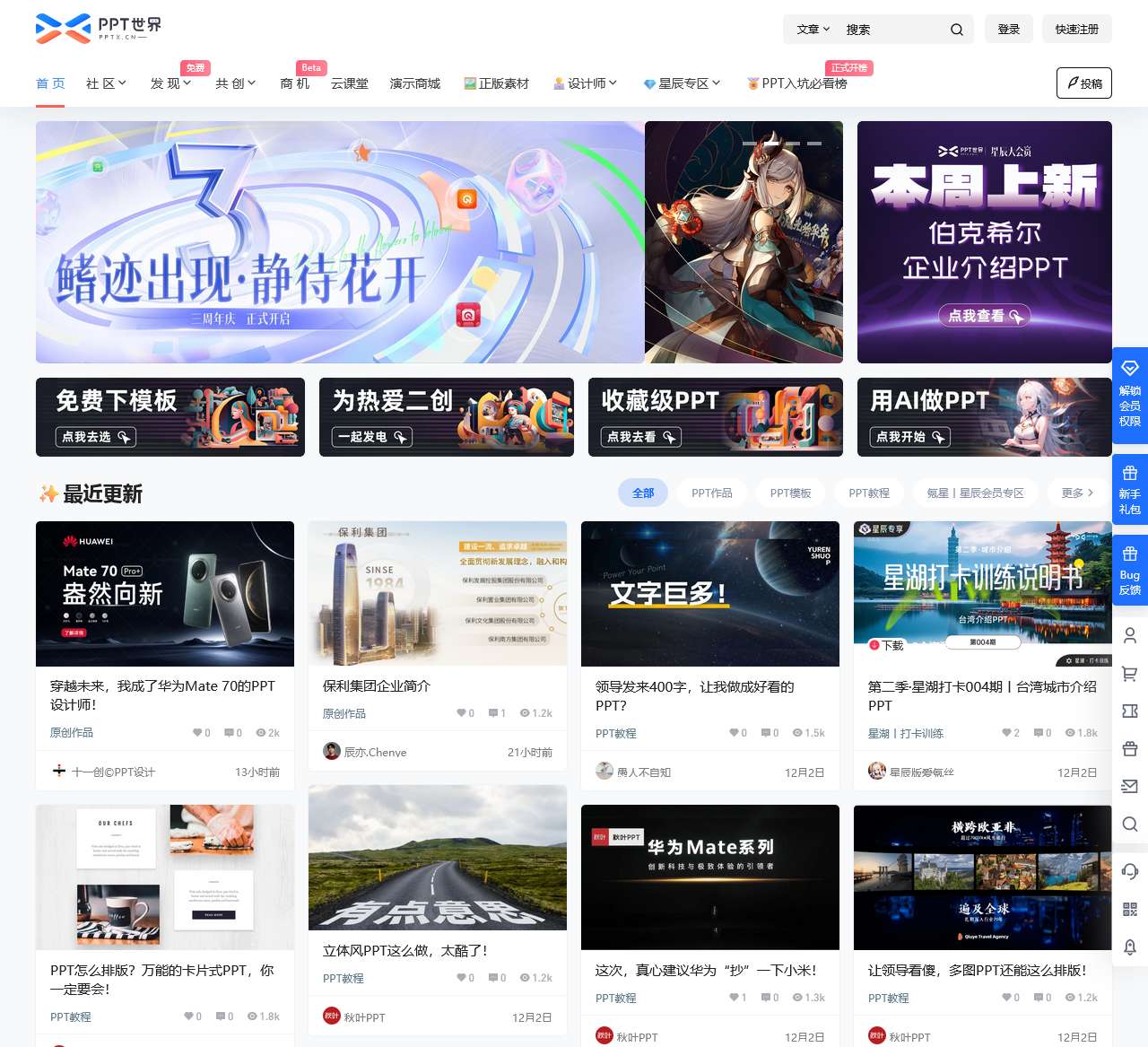Click the search magnifier icon in header
The height and width of the screenshot is (1047, 1148).
pyautogui.click(x=957, y=30)
